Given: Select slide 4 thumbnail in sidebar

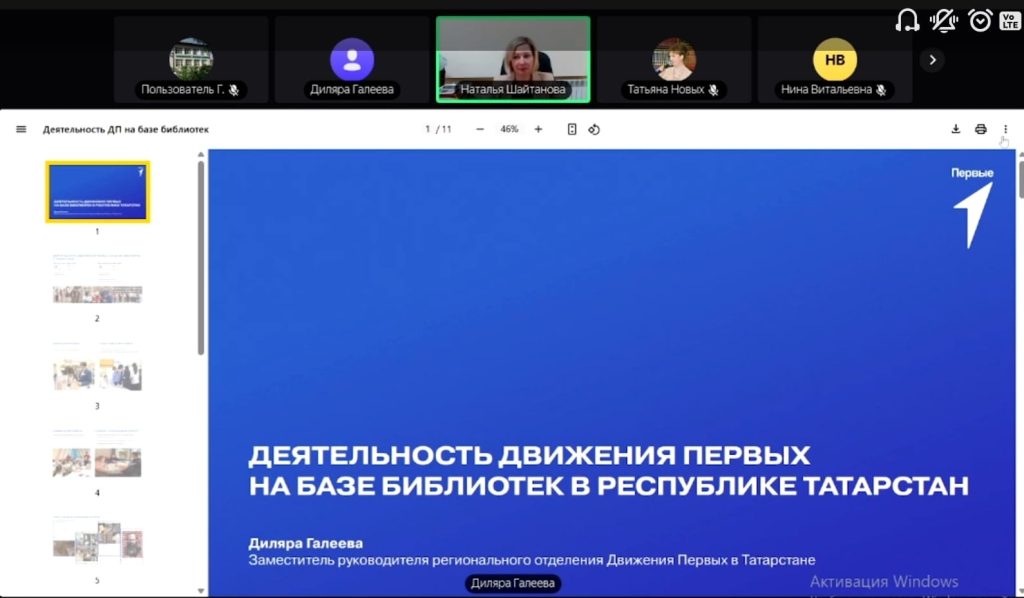Looking at the screenshot, I should pyautogui.click(x=97, y=455).
